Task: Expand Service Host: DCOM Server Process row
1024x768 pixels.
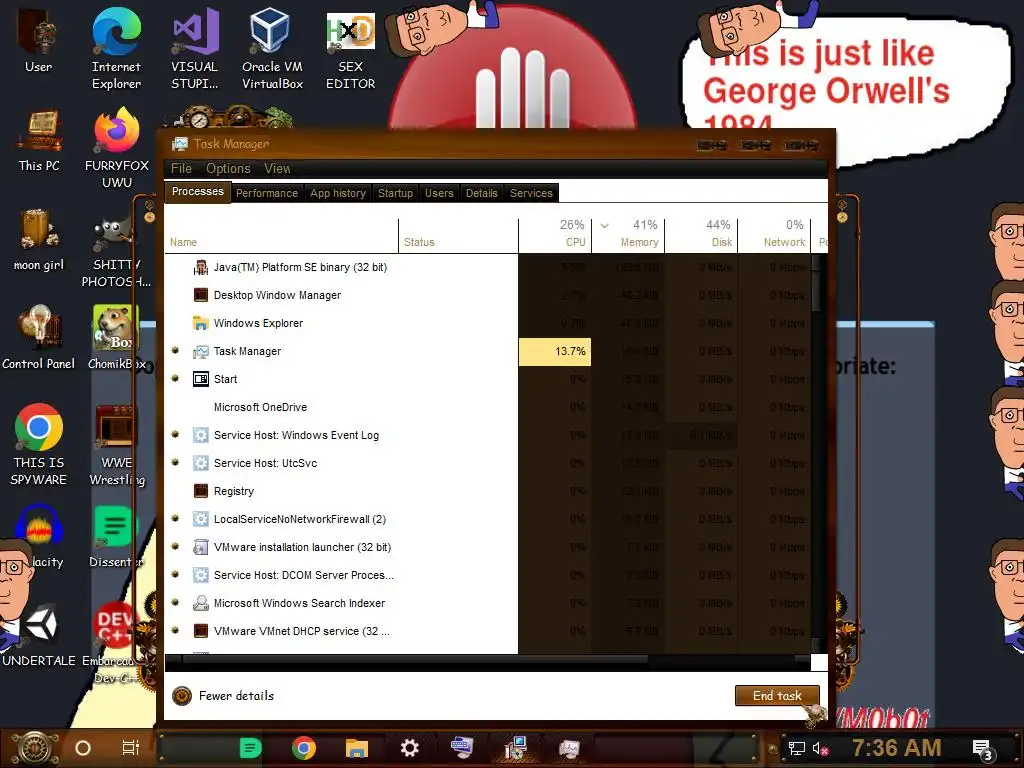Action: click(175, 575)
